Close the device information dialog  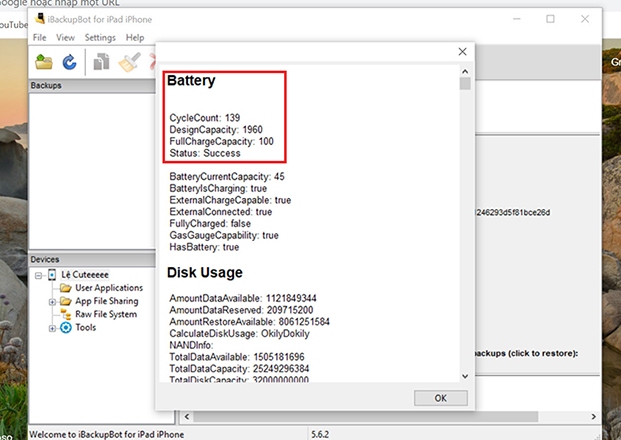(462, 51)
